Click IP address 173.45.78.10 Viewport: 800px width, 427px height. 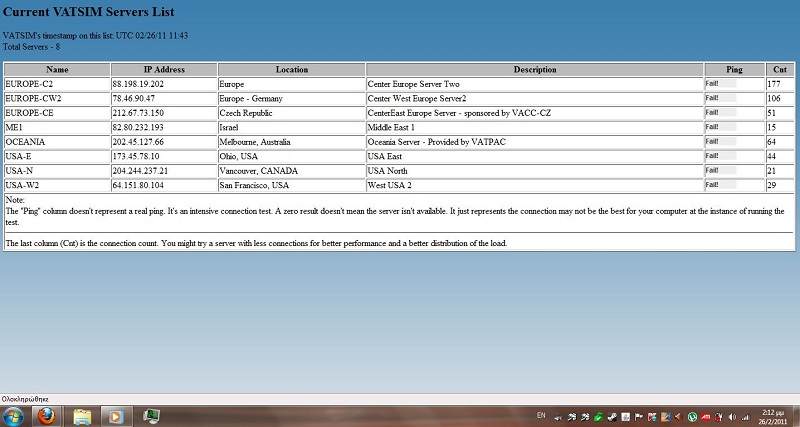pyautogui.click(x=136, y=156)
